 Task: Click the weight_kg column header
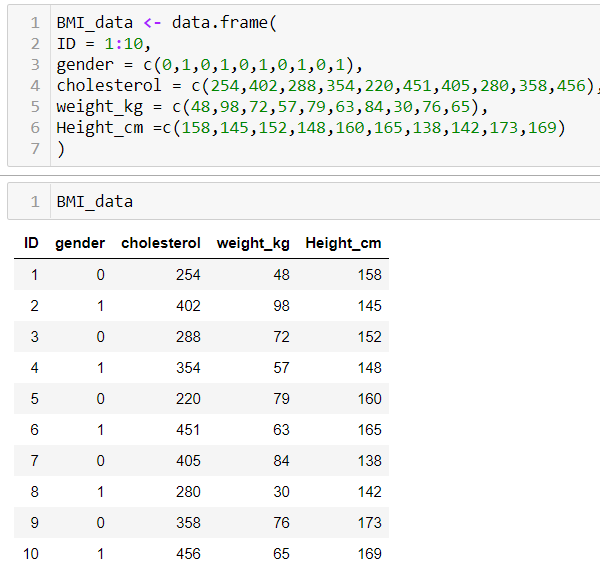click(253, 244)
